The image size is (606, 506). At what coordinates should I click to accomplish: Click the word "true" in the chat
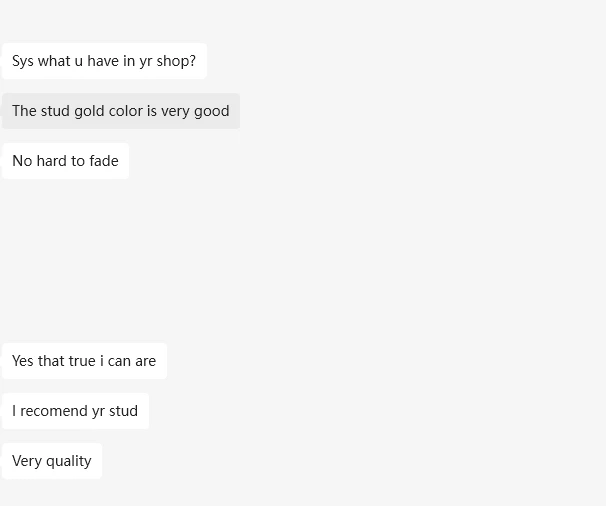click(82, 361)
